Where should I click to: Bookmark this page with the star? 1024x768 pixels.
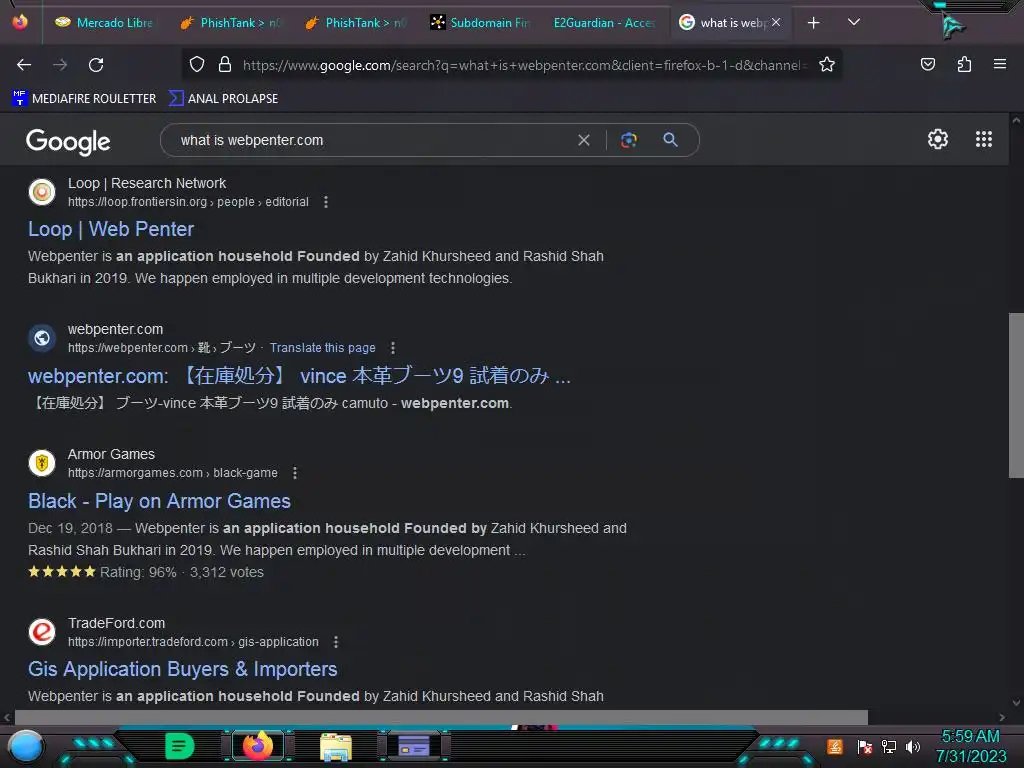(x=827, y=64)
